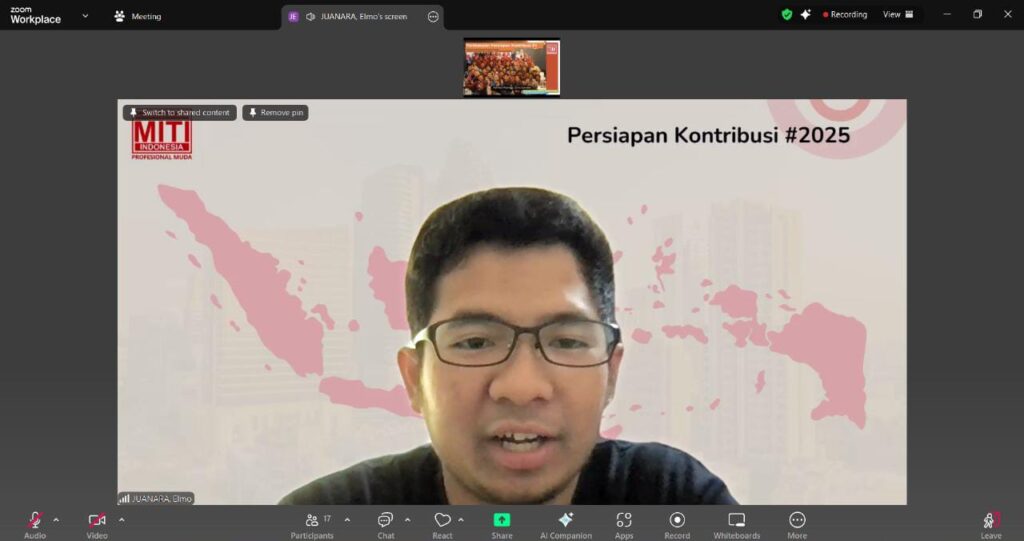Open the Apps icon
The height and width of the screenshot is (541, 1024).
click(624, 520)
